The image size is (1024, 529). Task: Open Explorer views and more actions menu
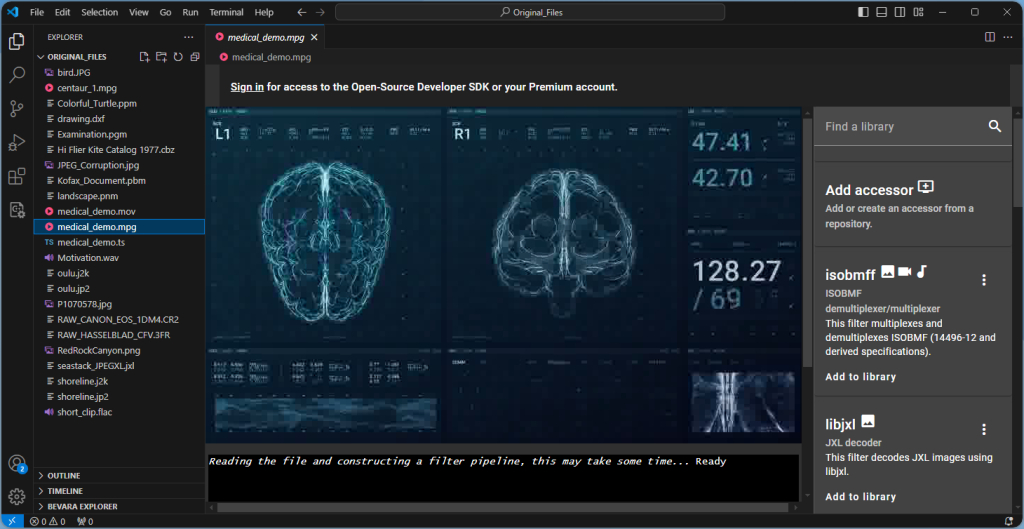coord(189,37)
